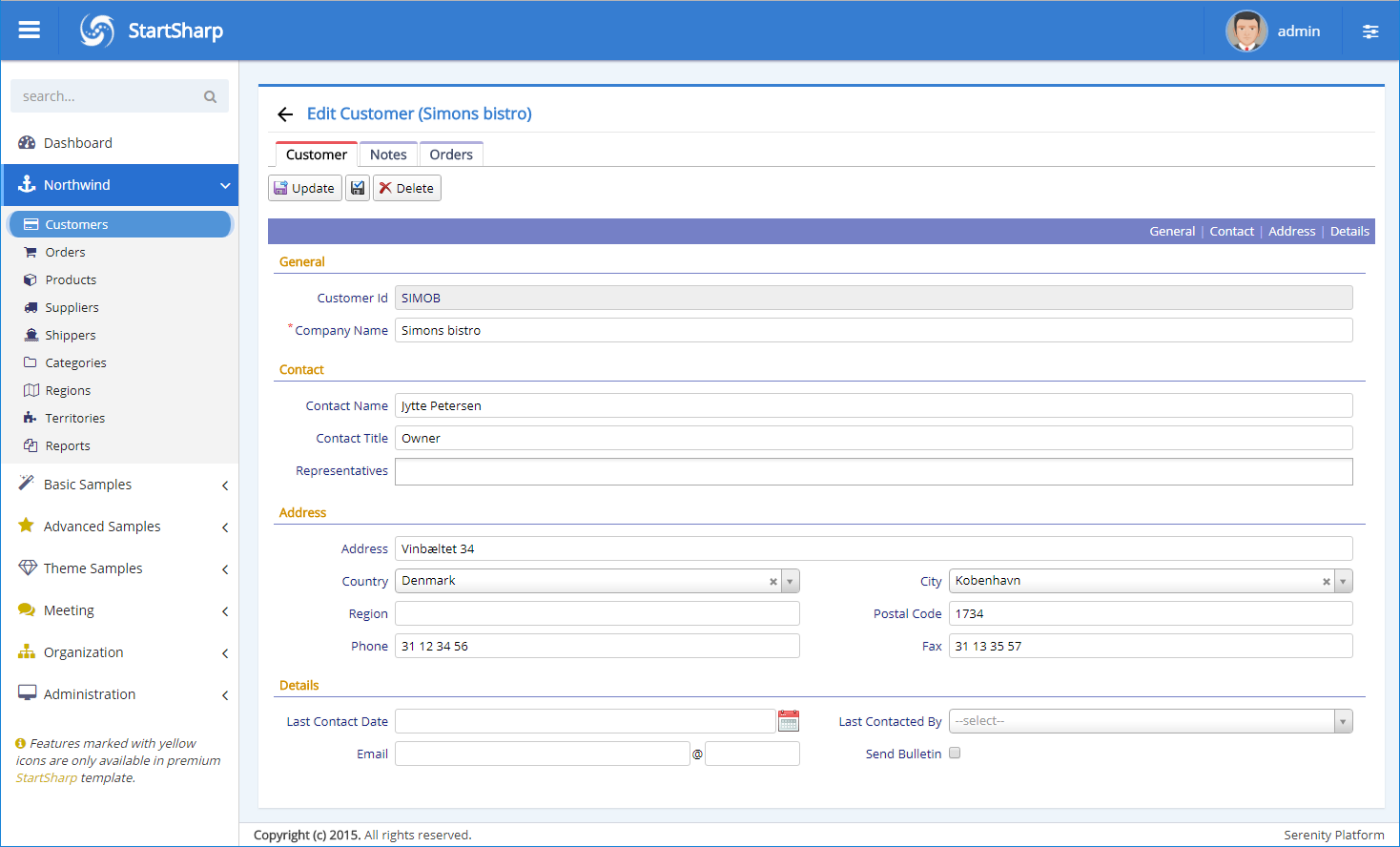Image resolution: width=1400 pixels, height=847 pixels.
Task: Switch to the Orders tab
Action: tap(451, 155)
